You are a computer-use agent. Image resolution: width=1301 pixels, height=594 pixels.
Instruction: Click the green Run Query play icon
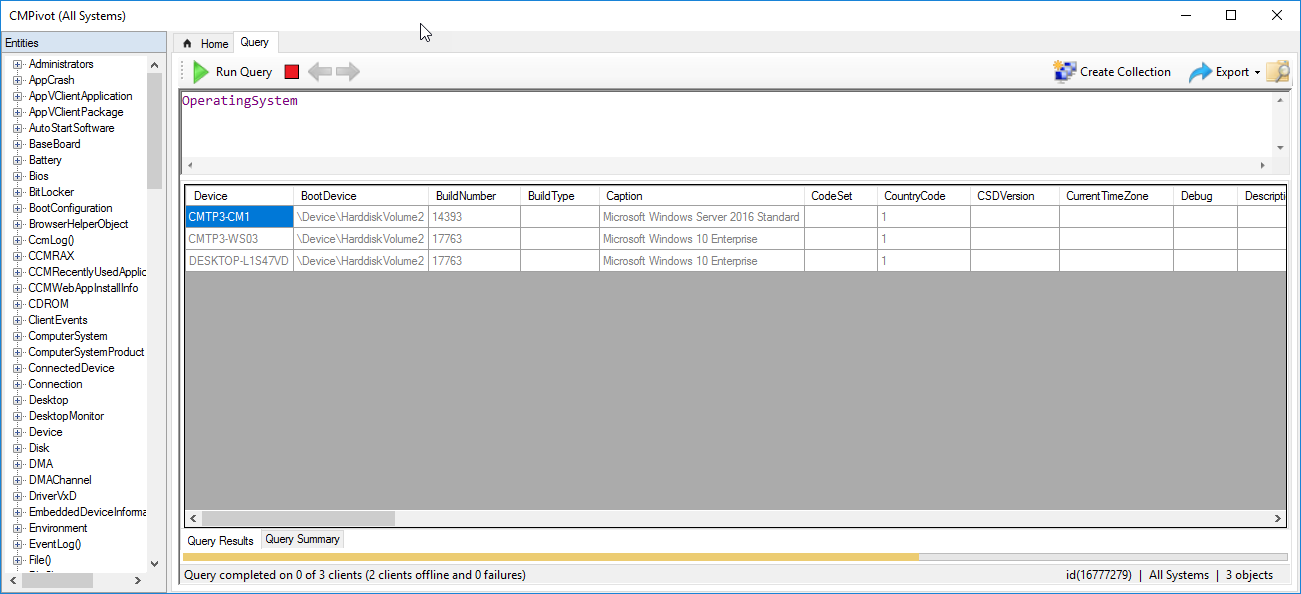[201, 72]
